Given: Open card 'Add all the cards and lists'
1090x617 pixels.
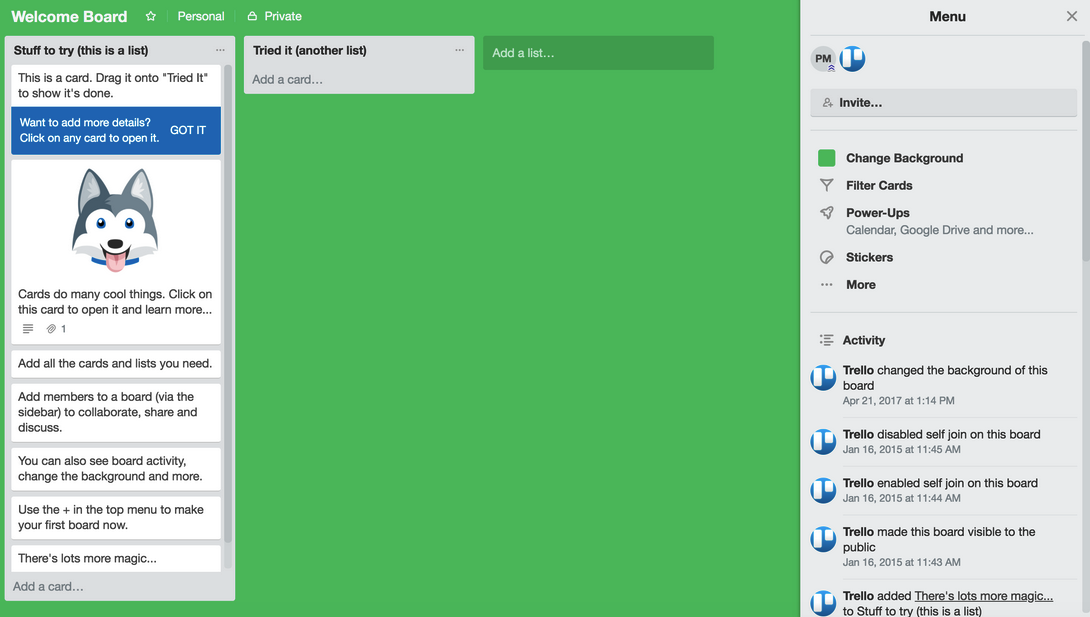Looking at the screenshot, I should coord(116,363).
